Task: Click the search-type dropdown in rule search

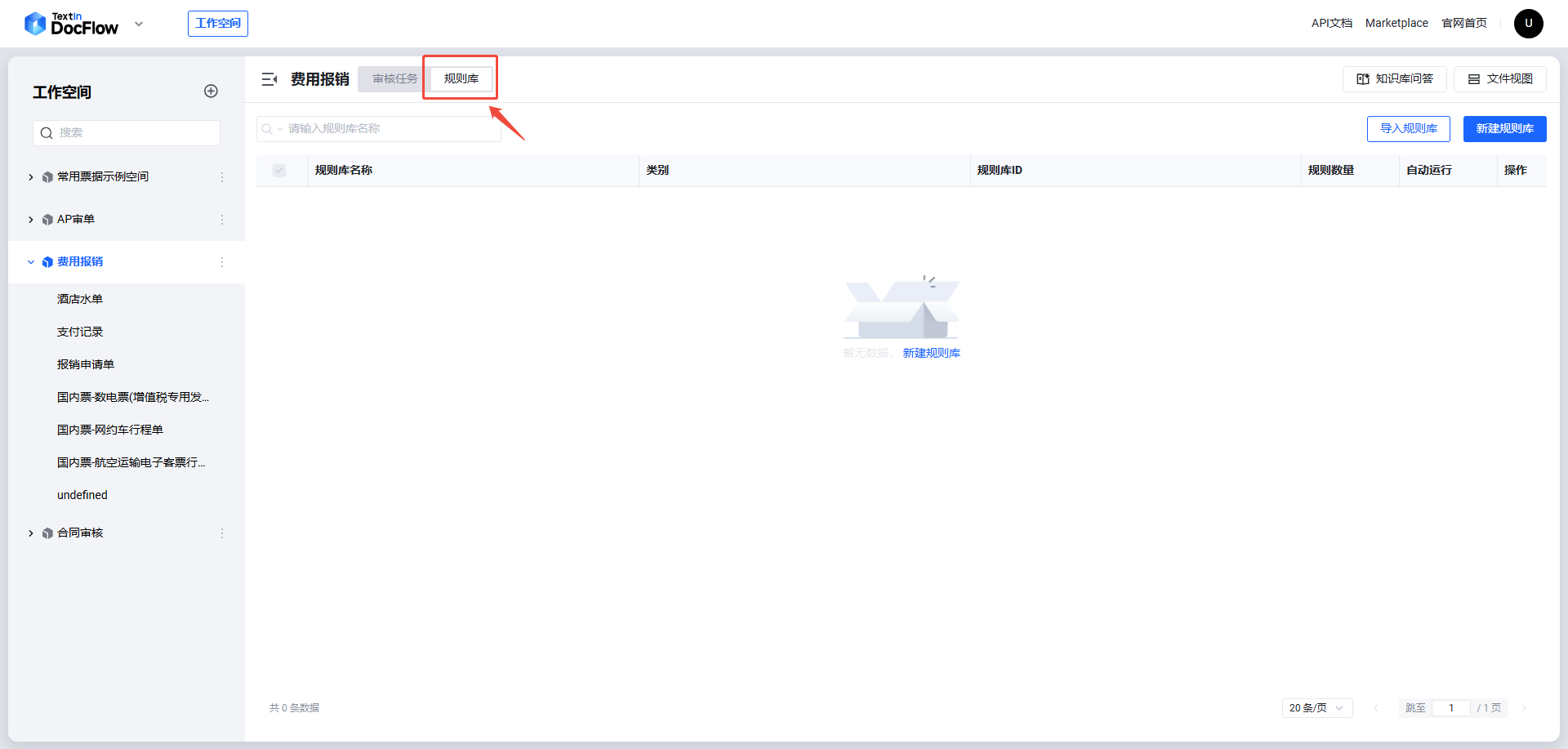Action: pos(272,129)
